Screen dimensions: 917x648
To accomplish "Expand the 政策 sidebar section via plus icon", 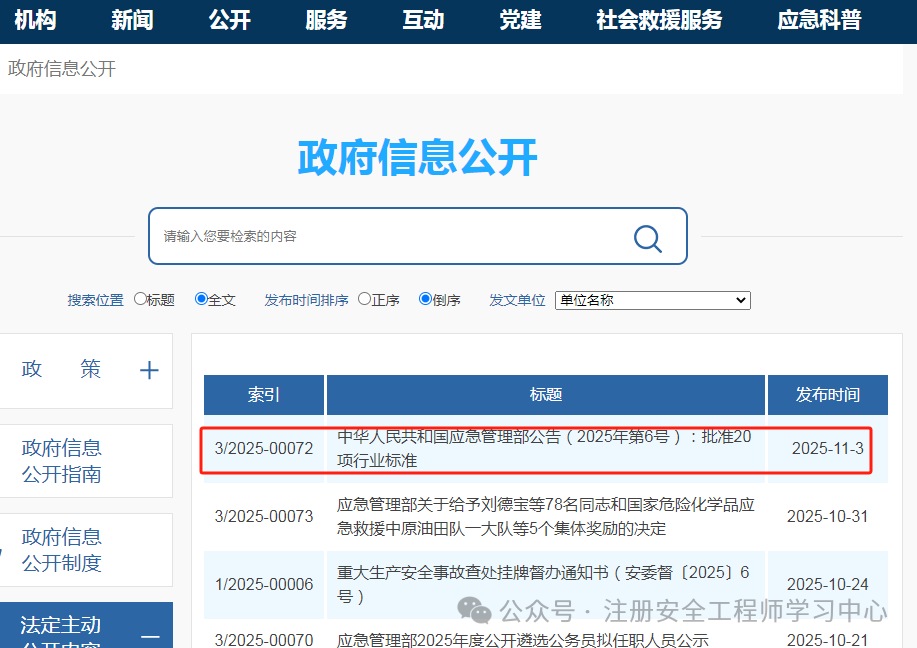I will pos(148,370).
